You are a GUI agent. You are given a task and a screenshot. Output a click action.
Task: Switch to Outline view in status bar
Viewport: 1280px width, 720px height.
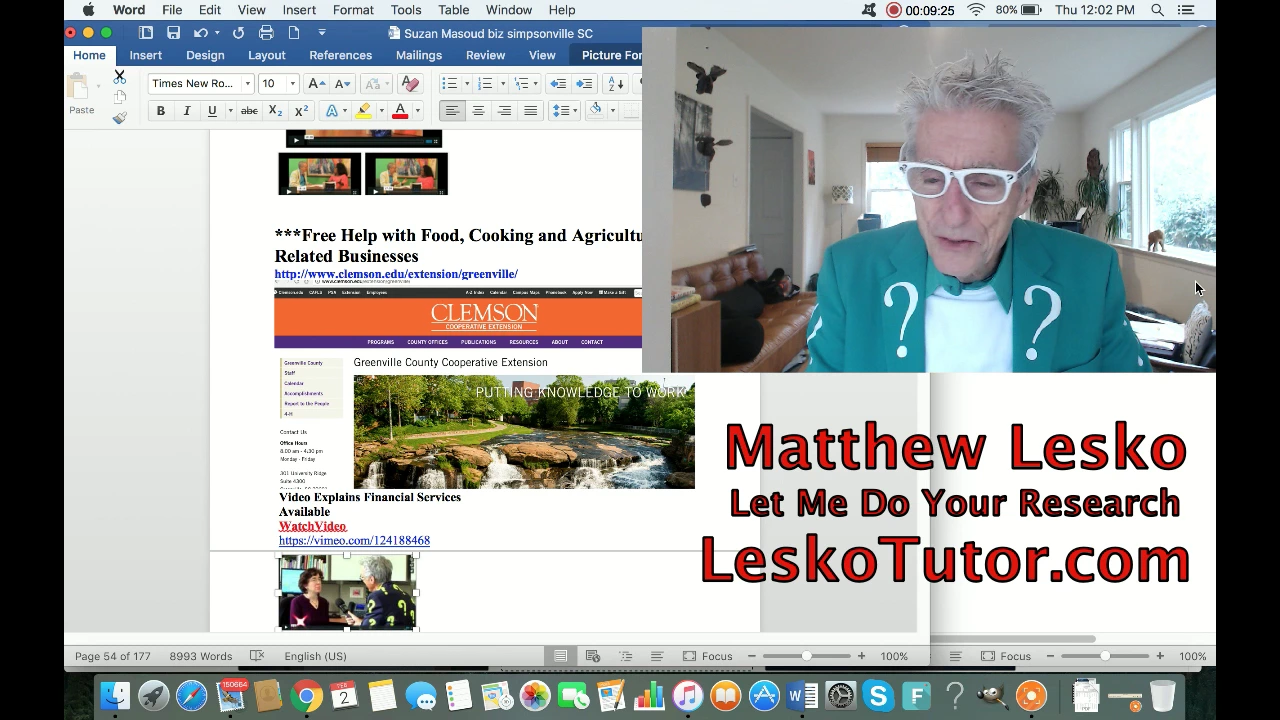625,656
